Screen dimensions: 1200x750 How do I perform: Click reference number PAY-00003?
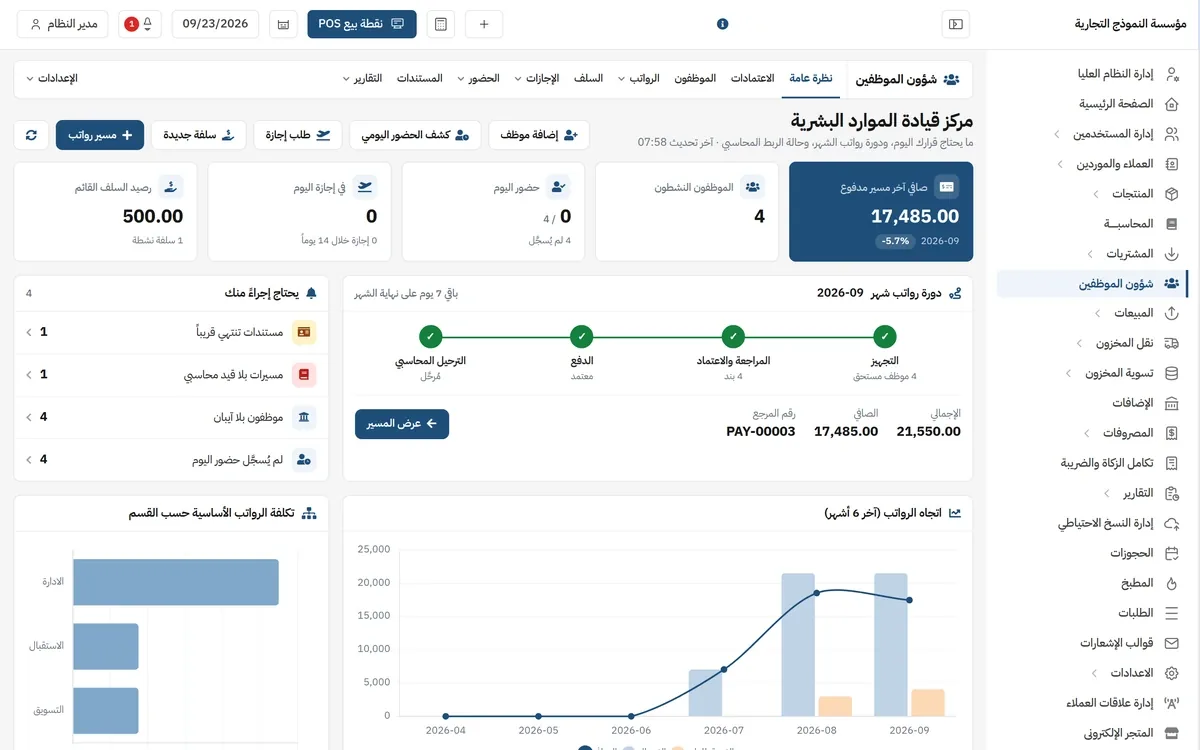click(761, 432)
